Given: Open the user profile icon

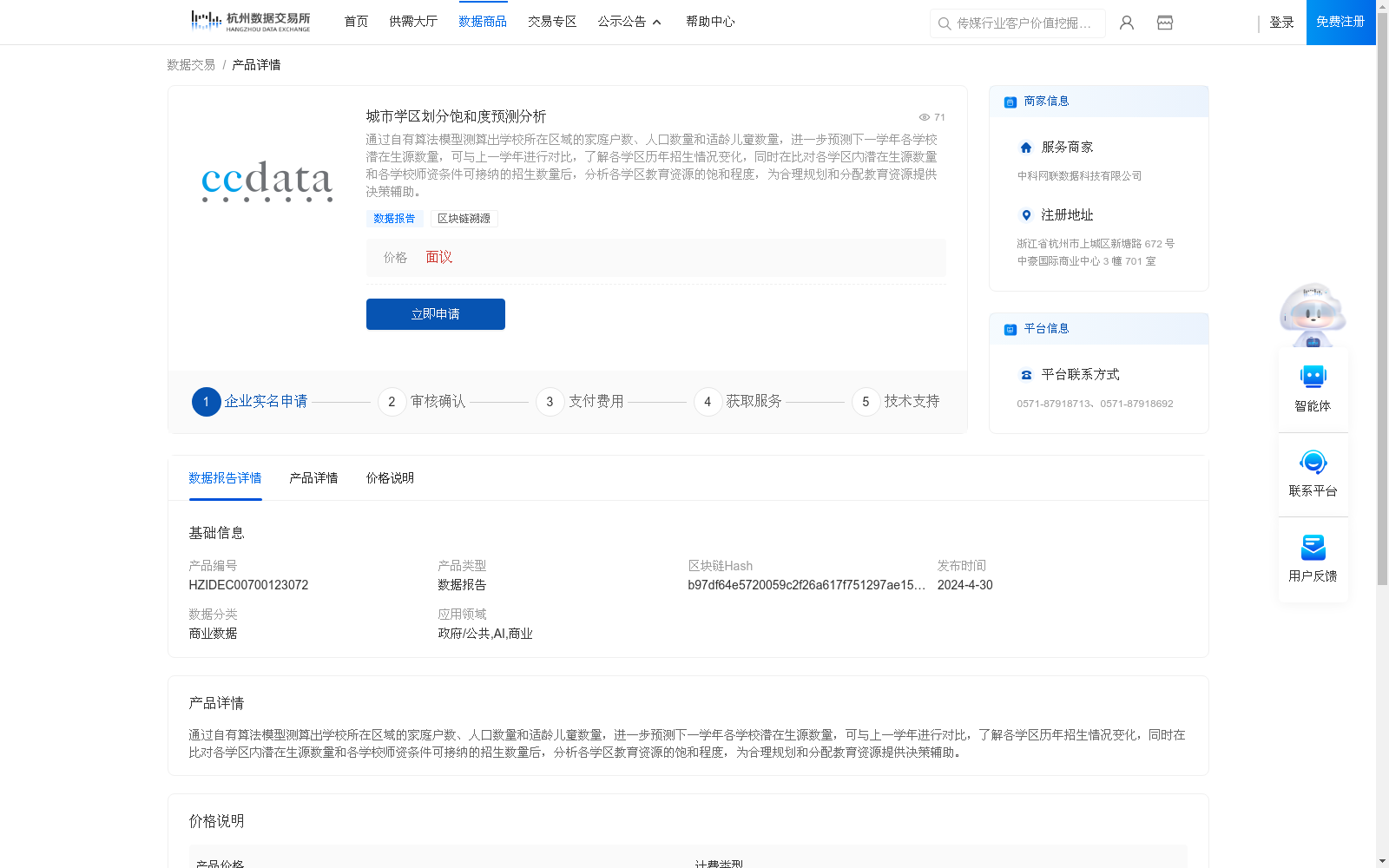Looking at the screenshot, I should point(1127,23).
